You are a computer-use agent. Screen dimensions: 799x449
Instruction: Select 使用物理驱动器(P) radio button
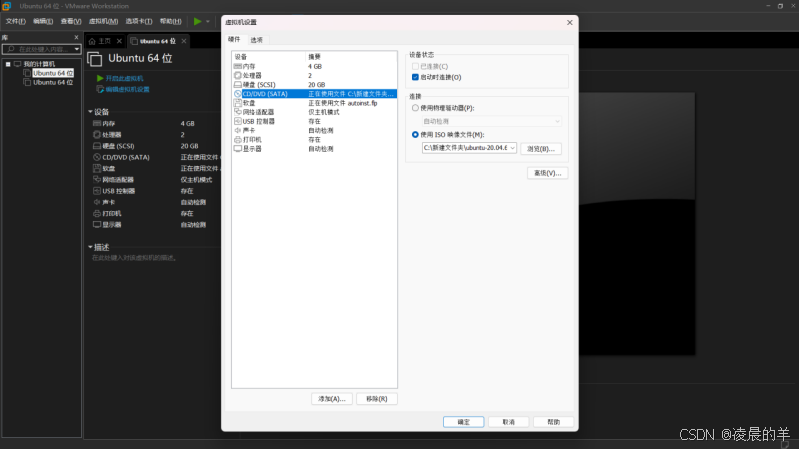click(415, 108)
